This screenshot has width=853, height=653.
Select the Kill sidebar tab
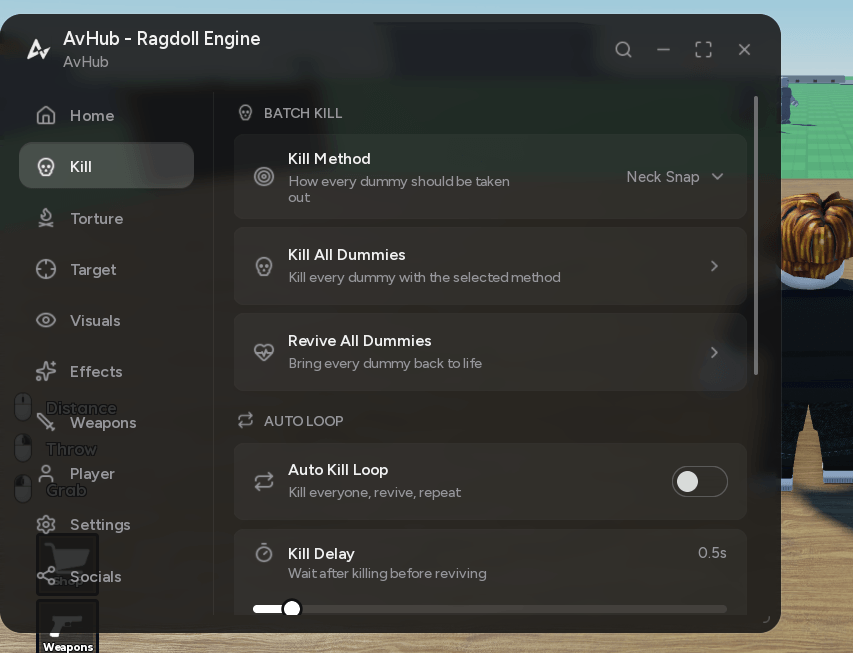(106, 165)
